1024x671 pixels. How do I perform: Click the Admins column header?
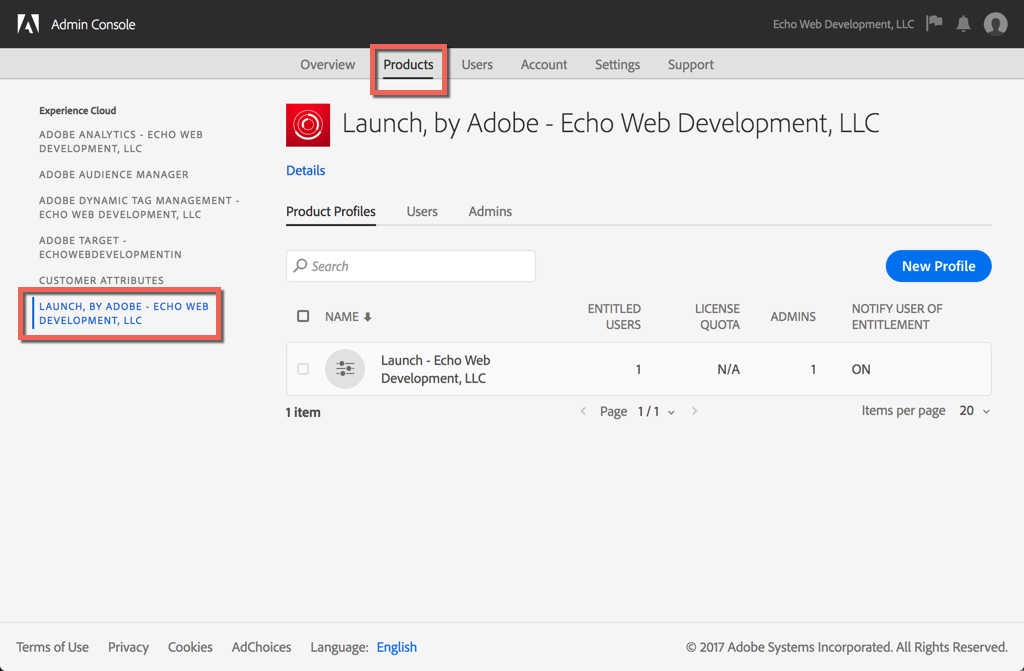point(793,316)
